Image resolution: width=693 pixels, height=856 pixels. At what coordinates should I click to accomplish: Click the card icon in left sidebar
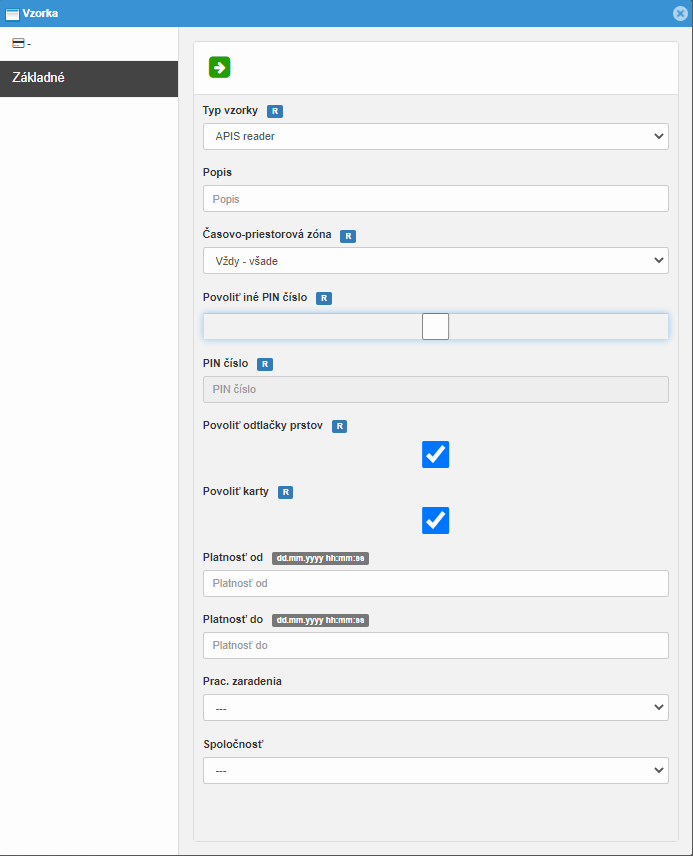18,43
